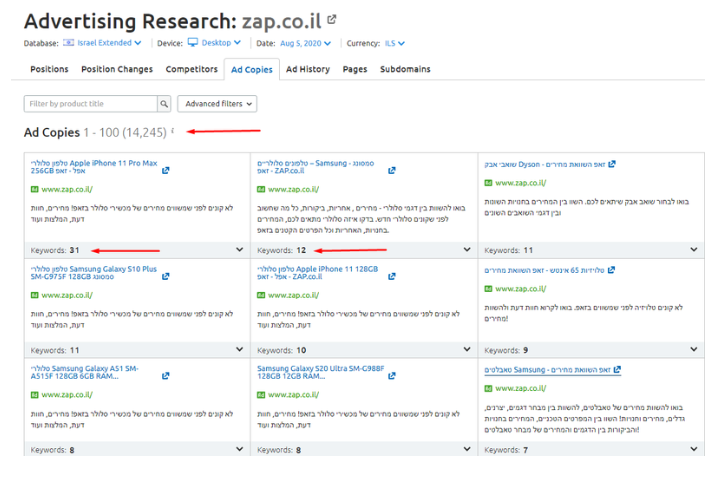Expand keywords chevron for the Dyson ad with 11 keywords

coord(694,250)
